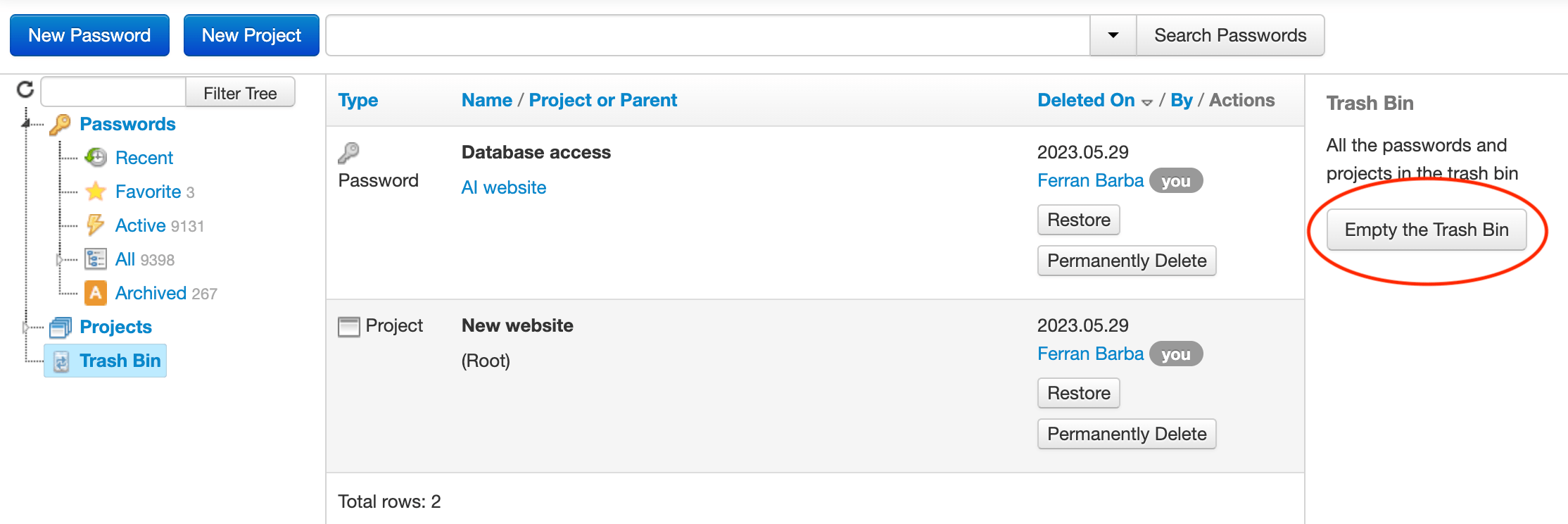
Task: Sort by Deleted On column
Action: [x=1086, y=100]
